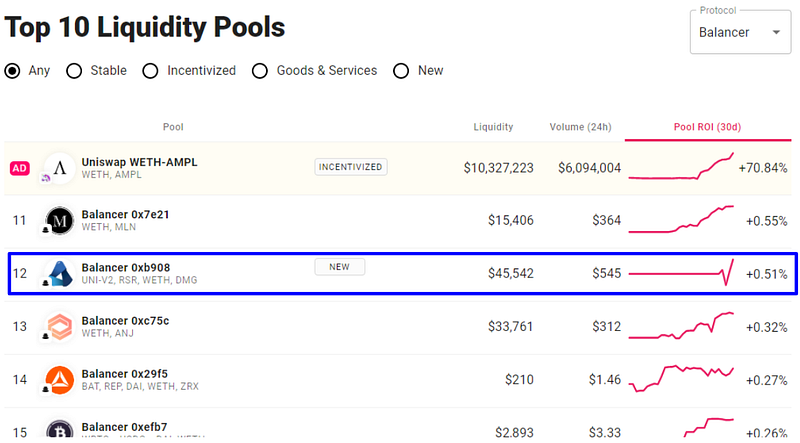800x443 pixels.
Task: Sort by the Liquidity column header
Action: click(x=493, y=127)
